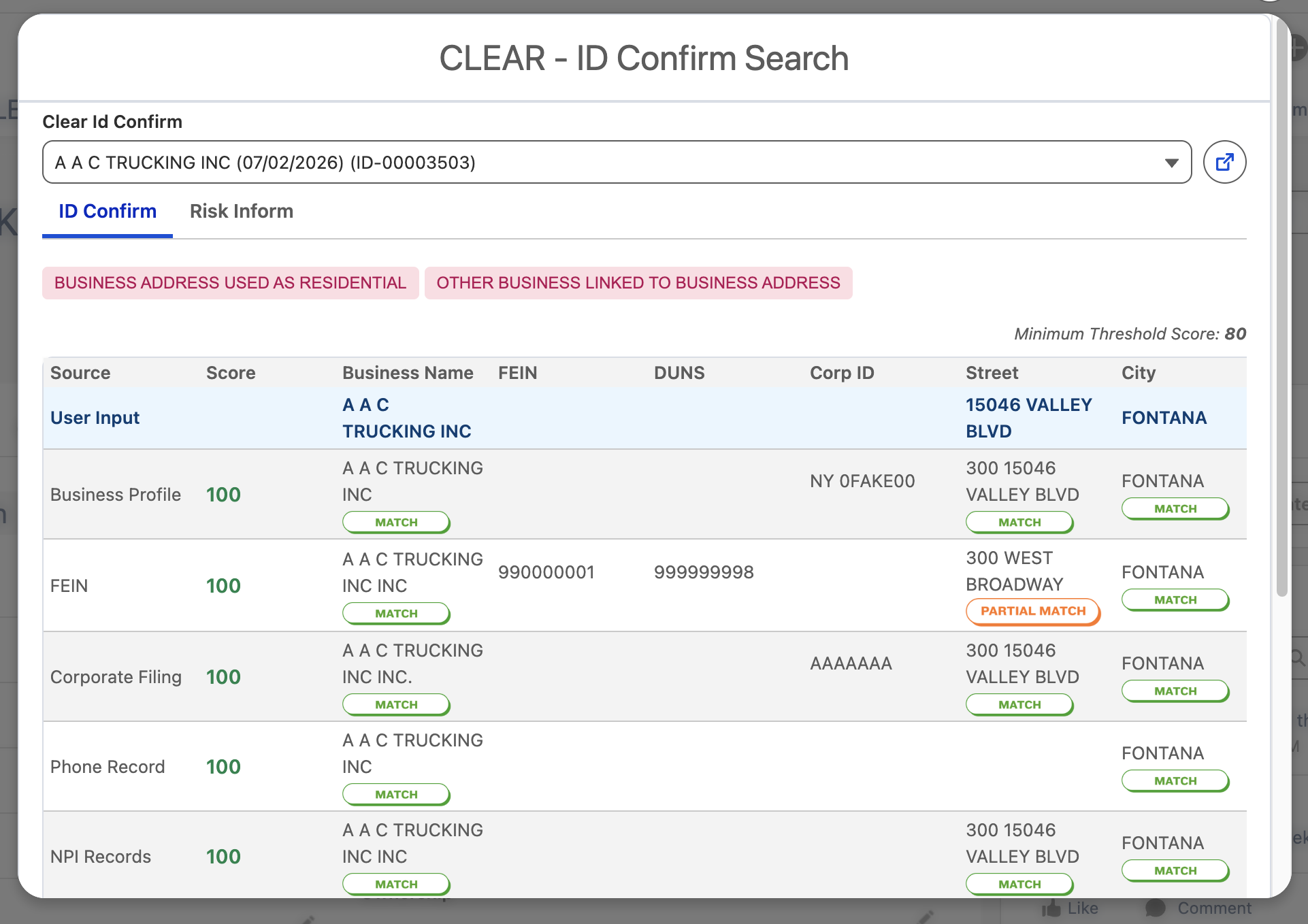Click Corp ID value AAAAAAA

point(851,663)
